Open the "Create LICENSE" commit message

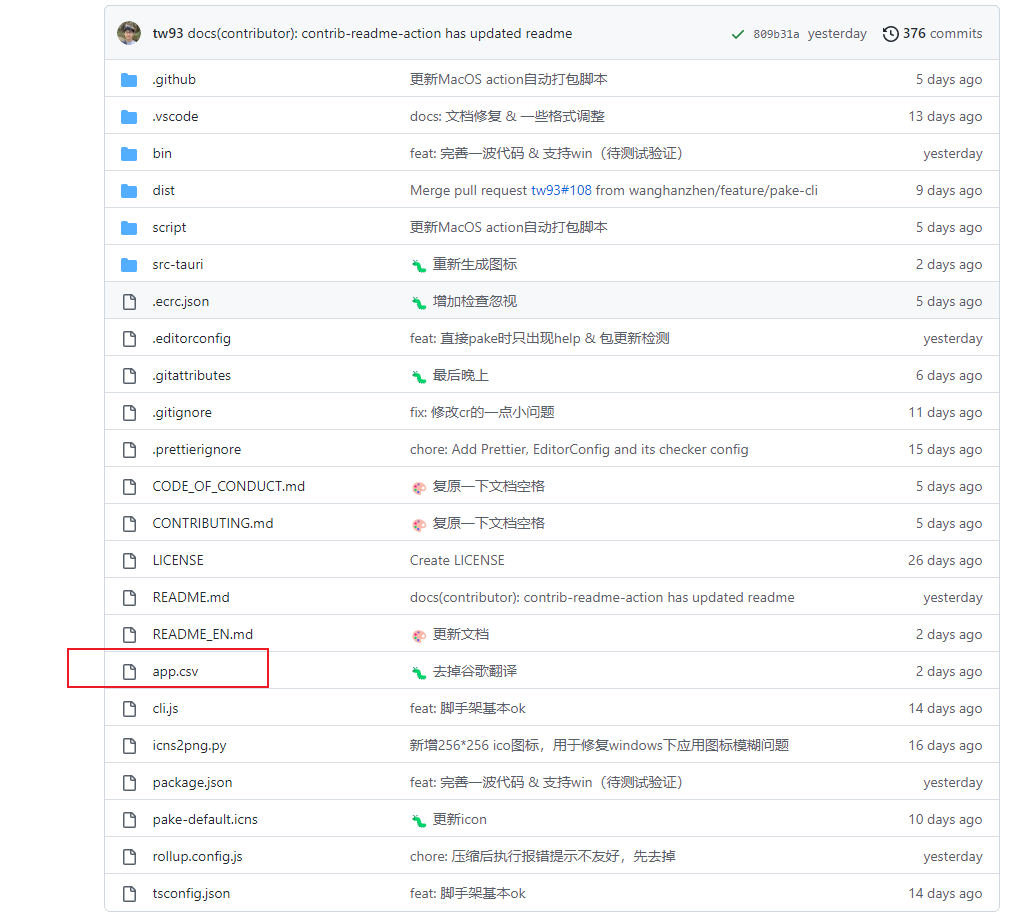pos(457,561)
